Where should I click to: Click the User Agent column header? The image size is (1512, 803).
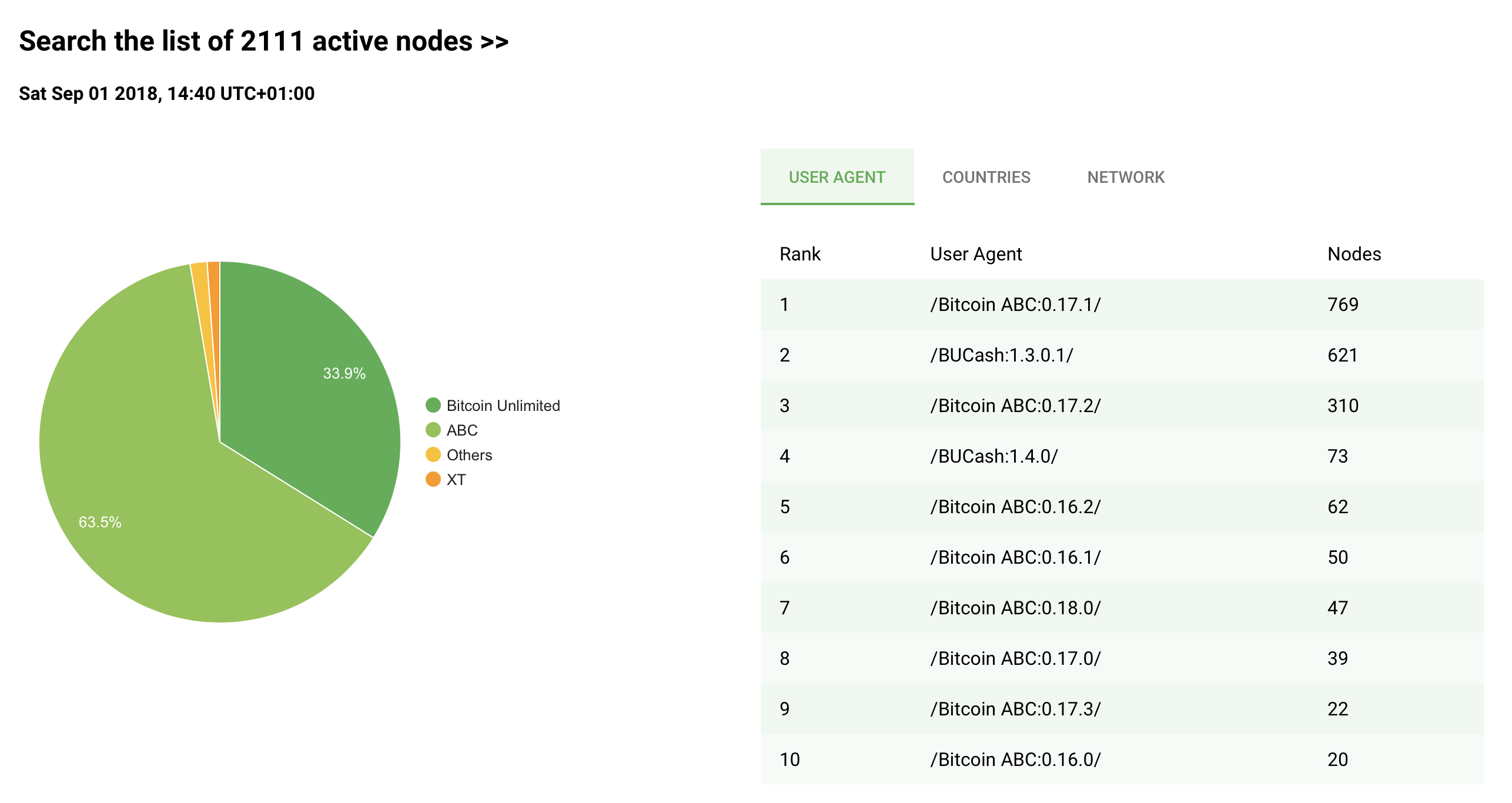[976, 254]
